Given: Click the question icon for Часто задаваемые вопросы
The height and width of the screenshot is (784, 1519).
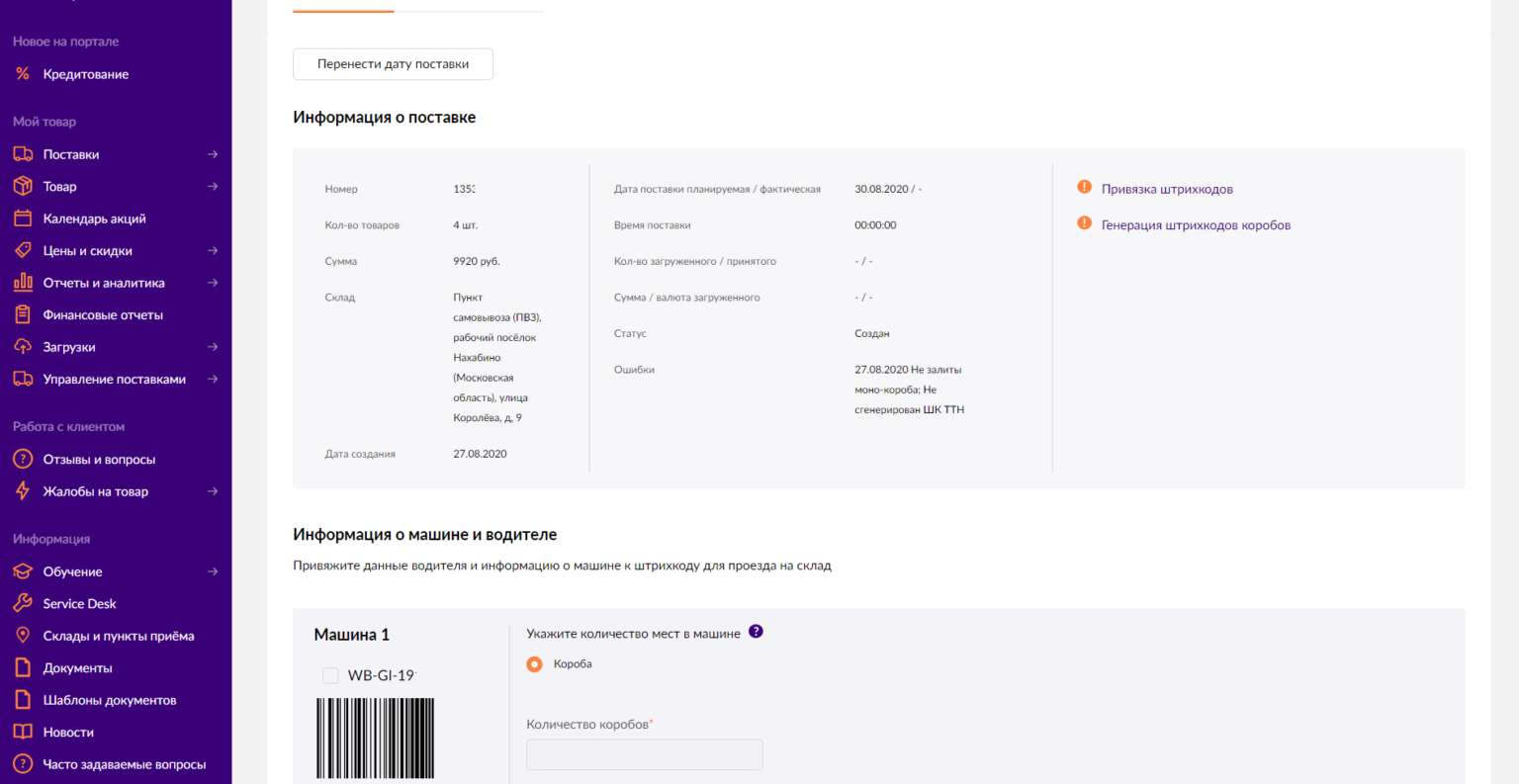Looking at the screenshot, I should [23, 764].
